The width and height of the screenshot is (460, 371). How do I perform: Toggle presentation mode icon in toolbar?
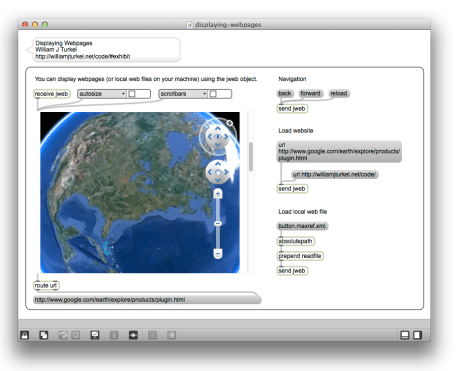point(95,335)
